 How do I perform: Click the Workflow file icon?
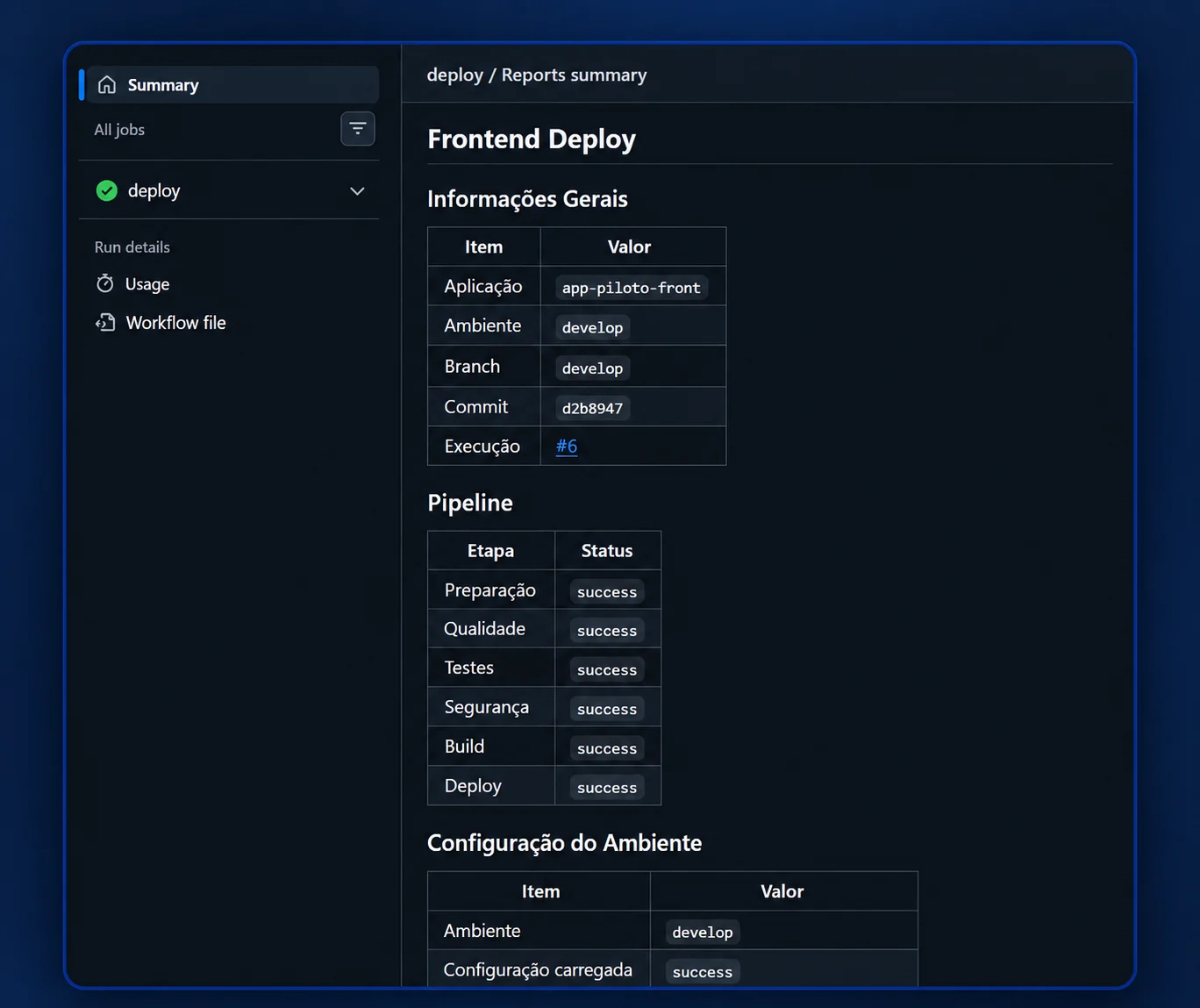click(x=105, y=323)
